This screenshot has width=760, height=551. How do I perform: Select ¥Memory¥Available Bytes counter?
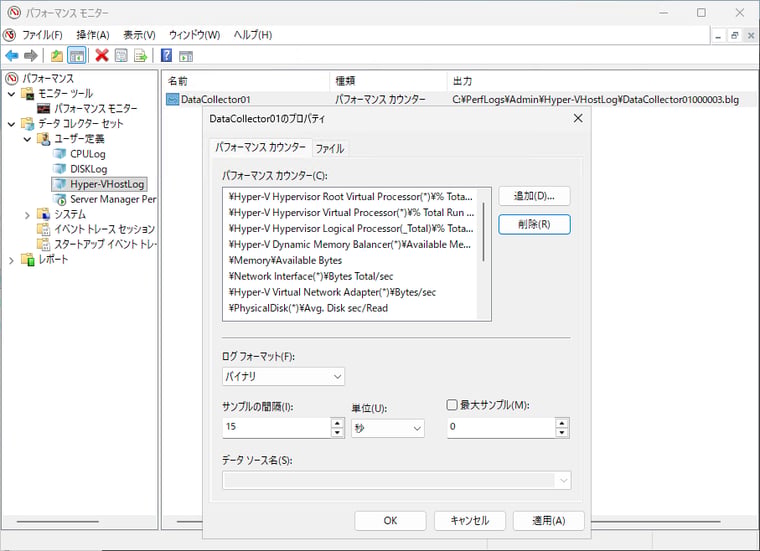(285, 260)
